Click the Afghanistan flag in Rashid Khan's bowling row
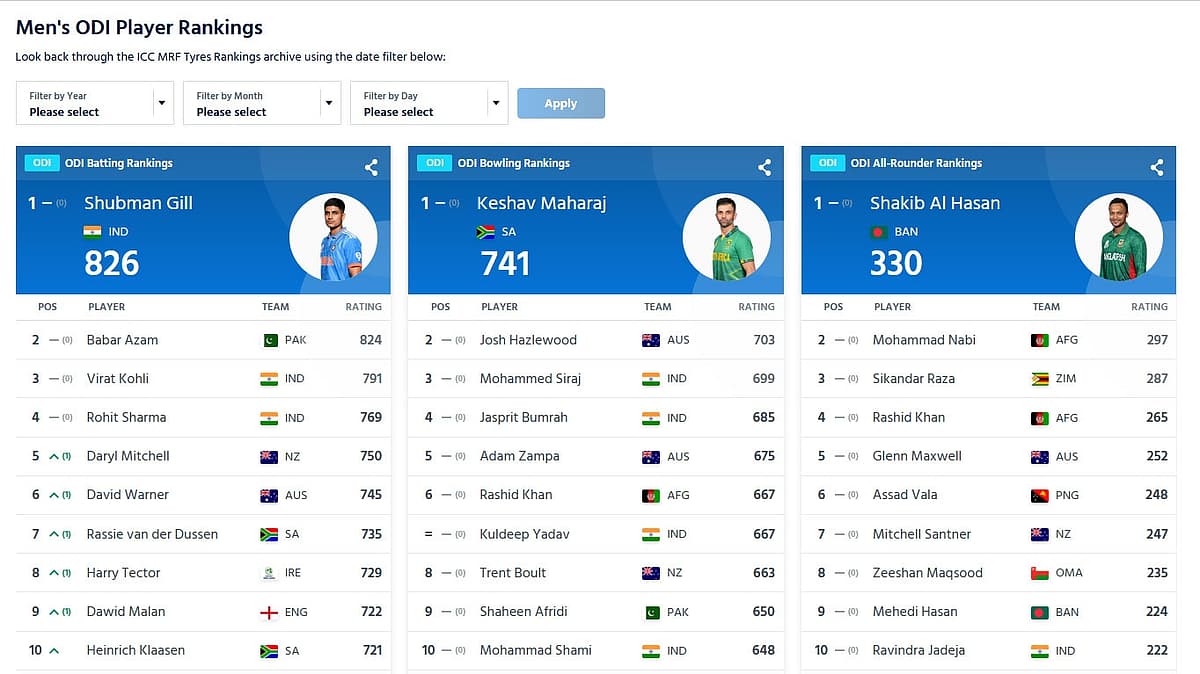1200x674 pixels. (651, 495)
